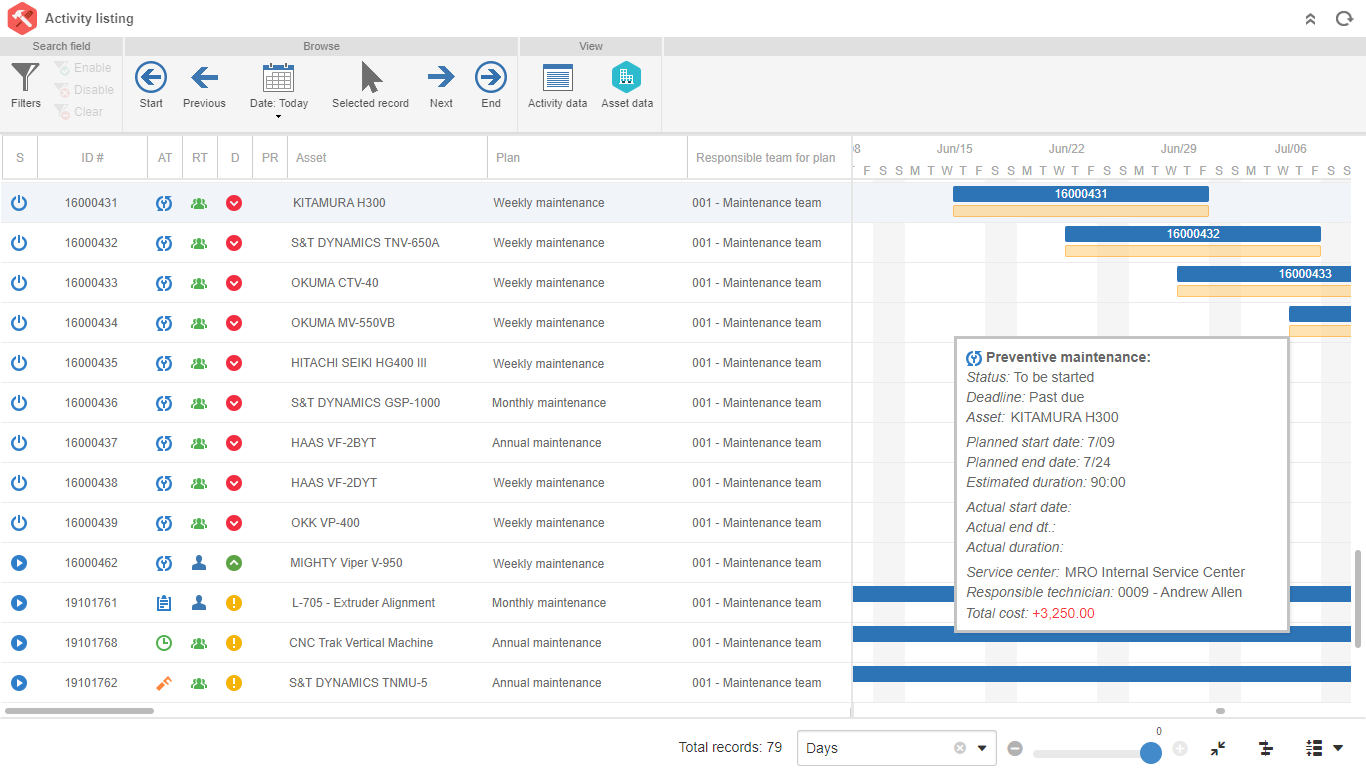Click the preventive maintenance icon for 16000431
Viewport: 1366px width, 768px height.
coord(163,202)
